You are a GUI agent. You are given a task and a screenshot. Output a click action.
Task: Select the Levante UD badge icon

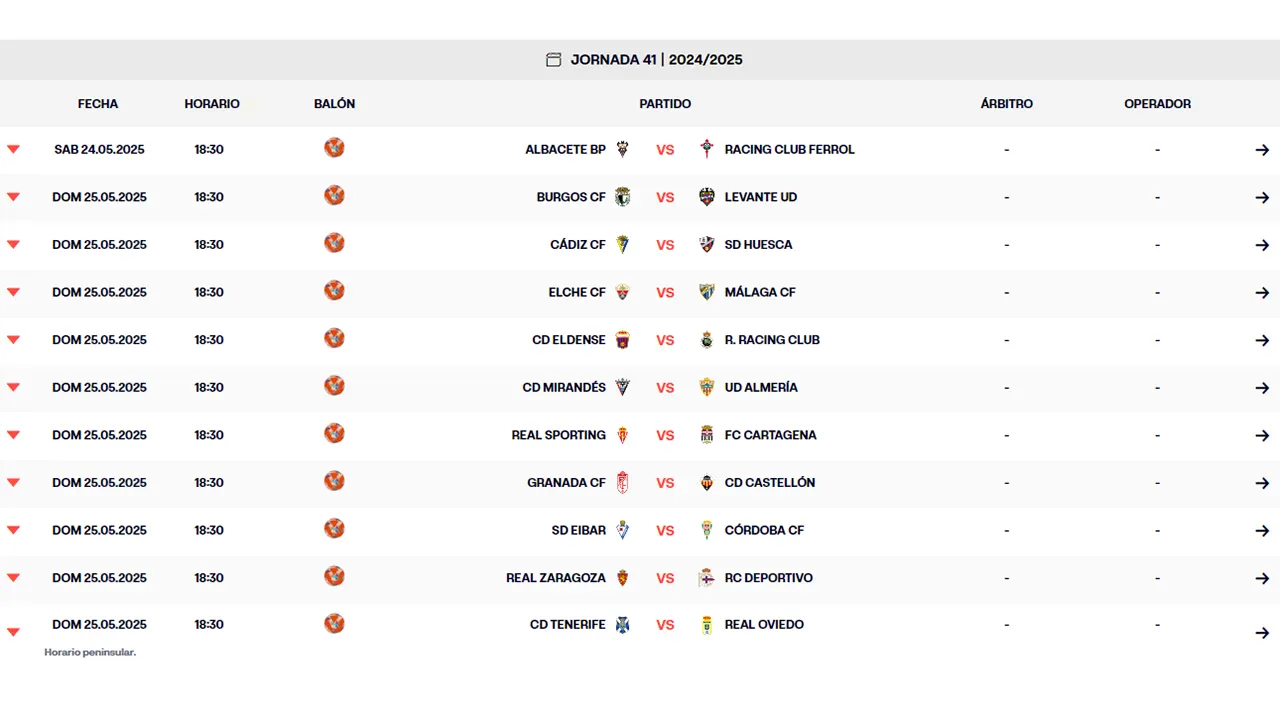click(x=709, y=195)
